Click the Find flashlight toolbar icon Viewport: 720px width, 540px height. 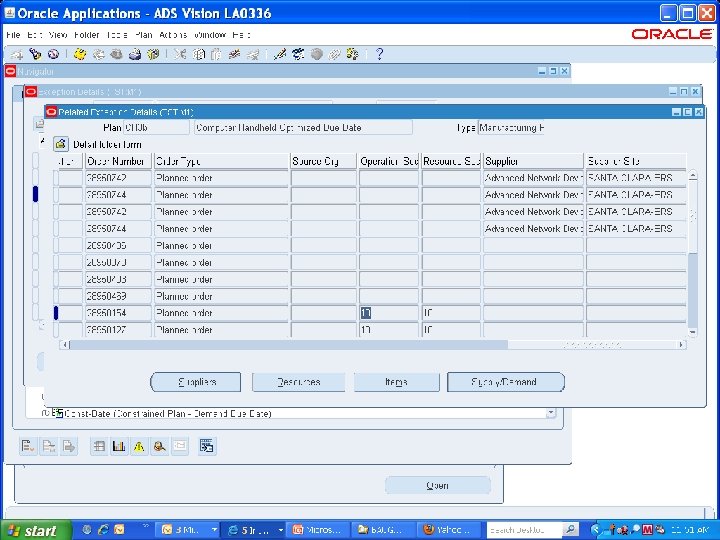click(35, 54)
